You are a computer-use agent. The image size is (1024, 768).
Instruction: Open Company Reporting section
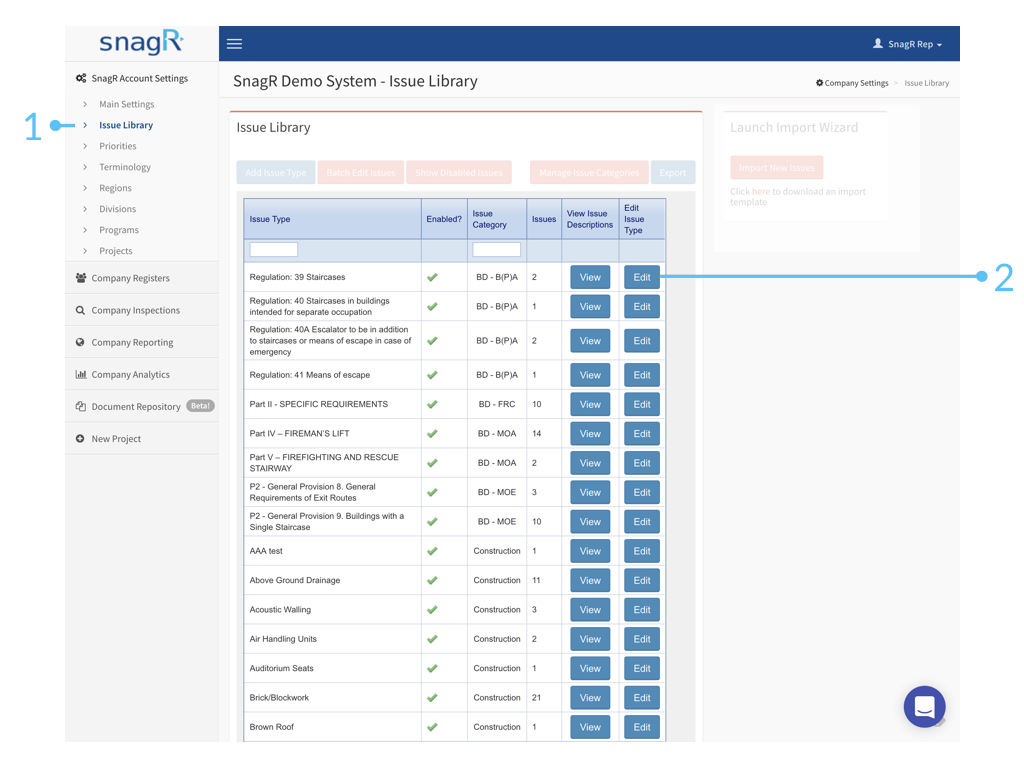click(133, 342)
